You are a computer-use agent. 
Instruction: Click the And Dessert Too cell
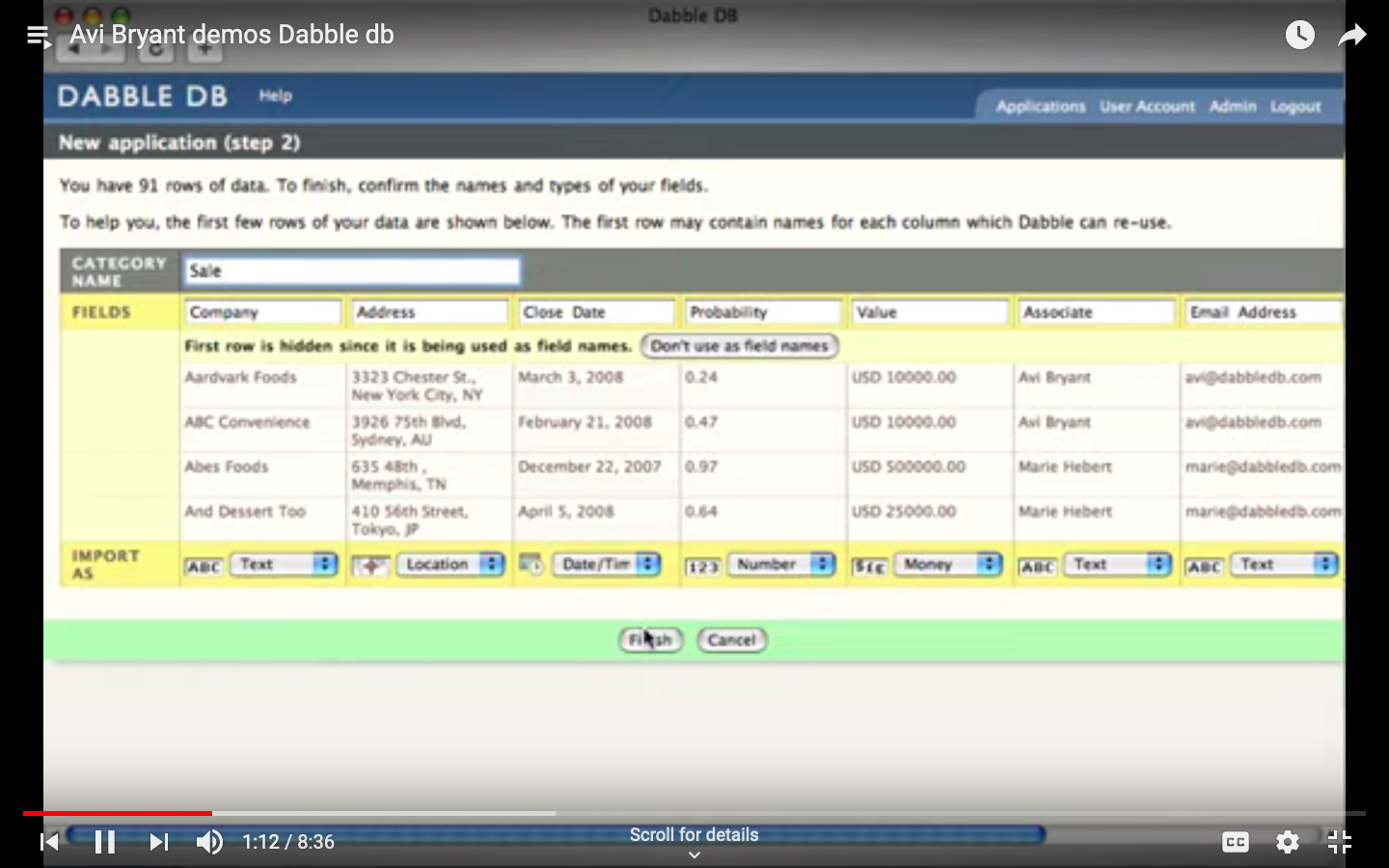click(245, 511)
